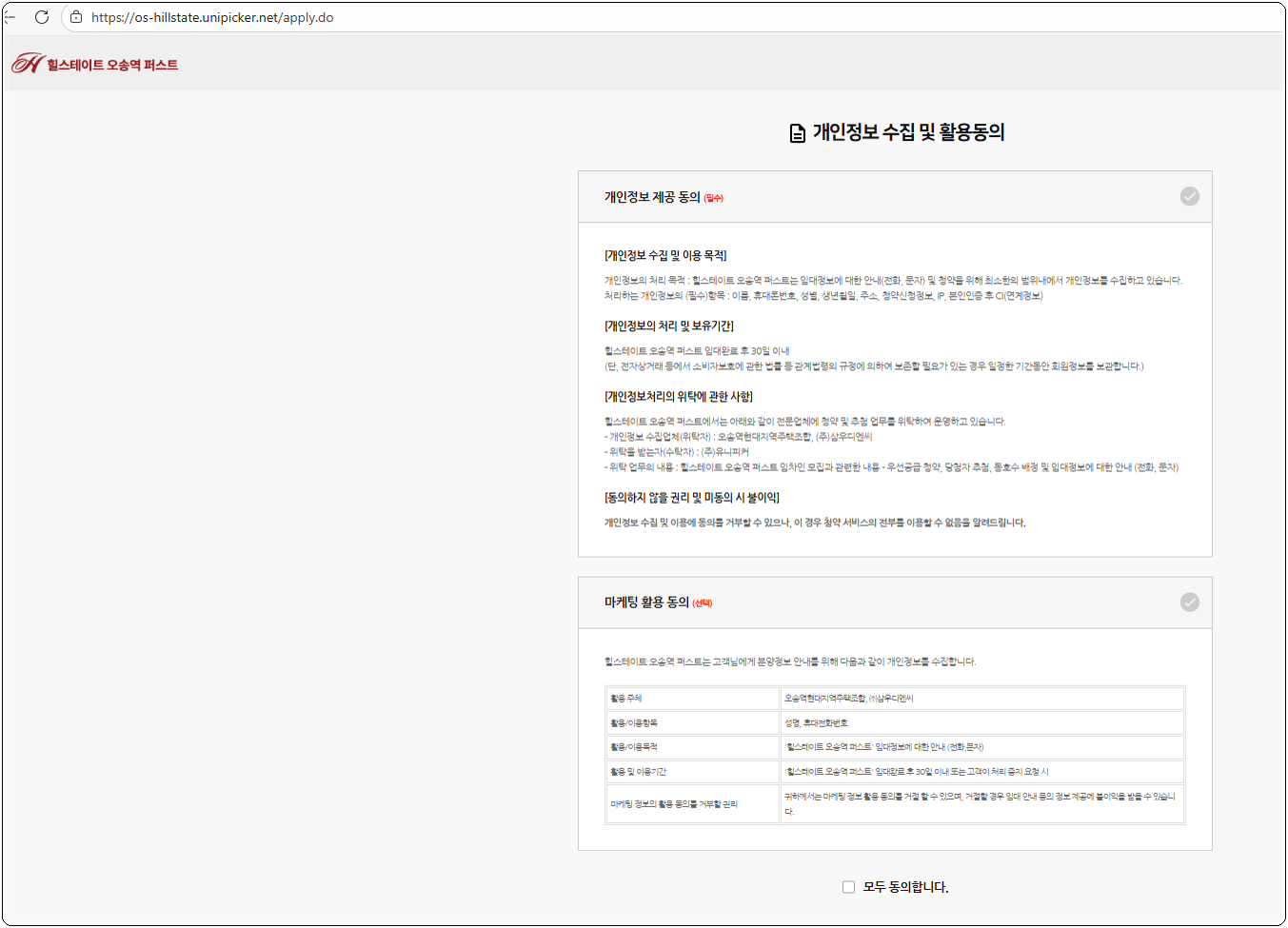This screenshot has width=1288, height=928.
Task: Click the line starting - 위탁을 받는자(수탁자)
Action: pyautogui.click(x=677, y=452)
